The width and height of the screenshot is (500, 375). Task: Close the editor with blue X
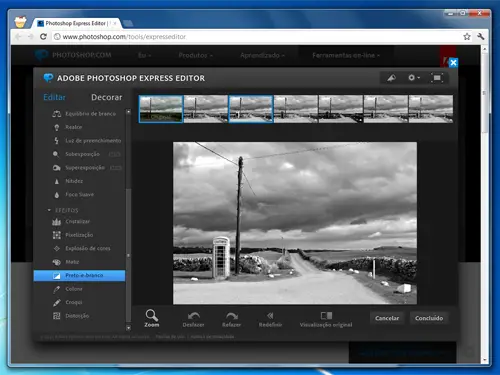(x=453, y=63)
